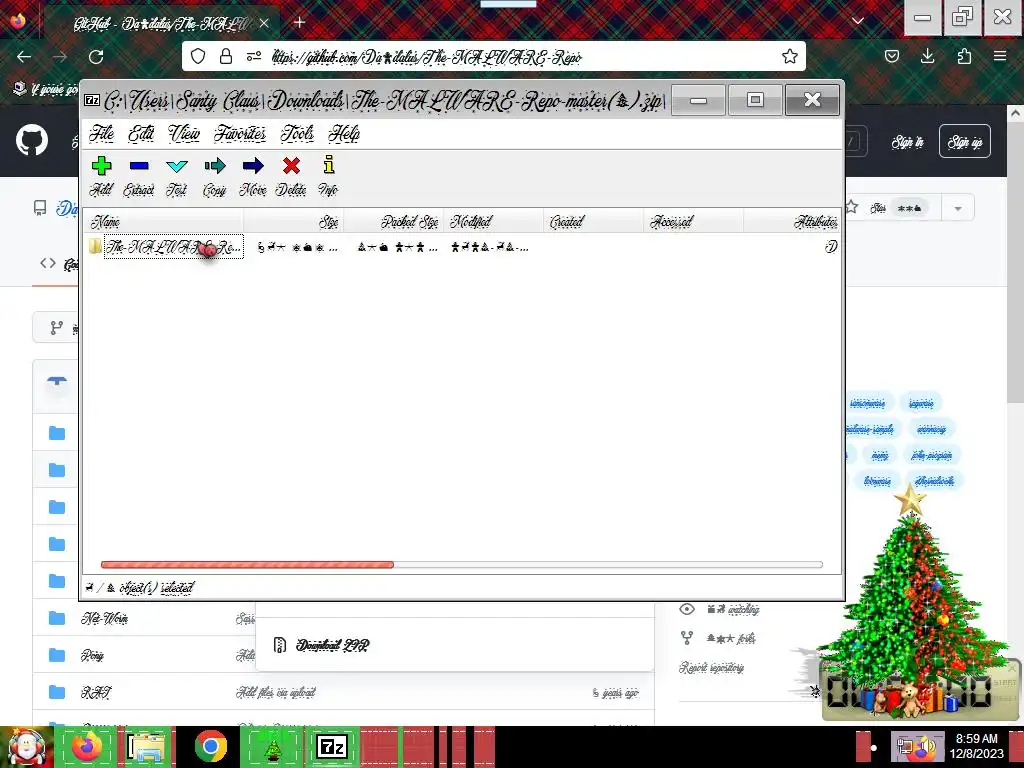
Task: Click the red Delete X icon
Action: tap(291, 166)
